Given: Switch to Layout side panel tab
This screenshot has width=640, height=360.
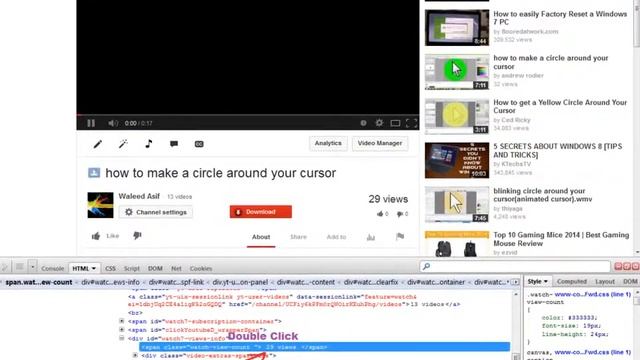Looking at the screenshot, I should point(605,282).
